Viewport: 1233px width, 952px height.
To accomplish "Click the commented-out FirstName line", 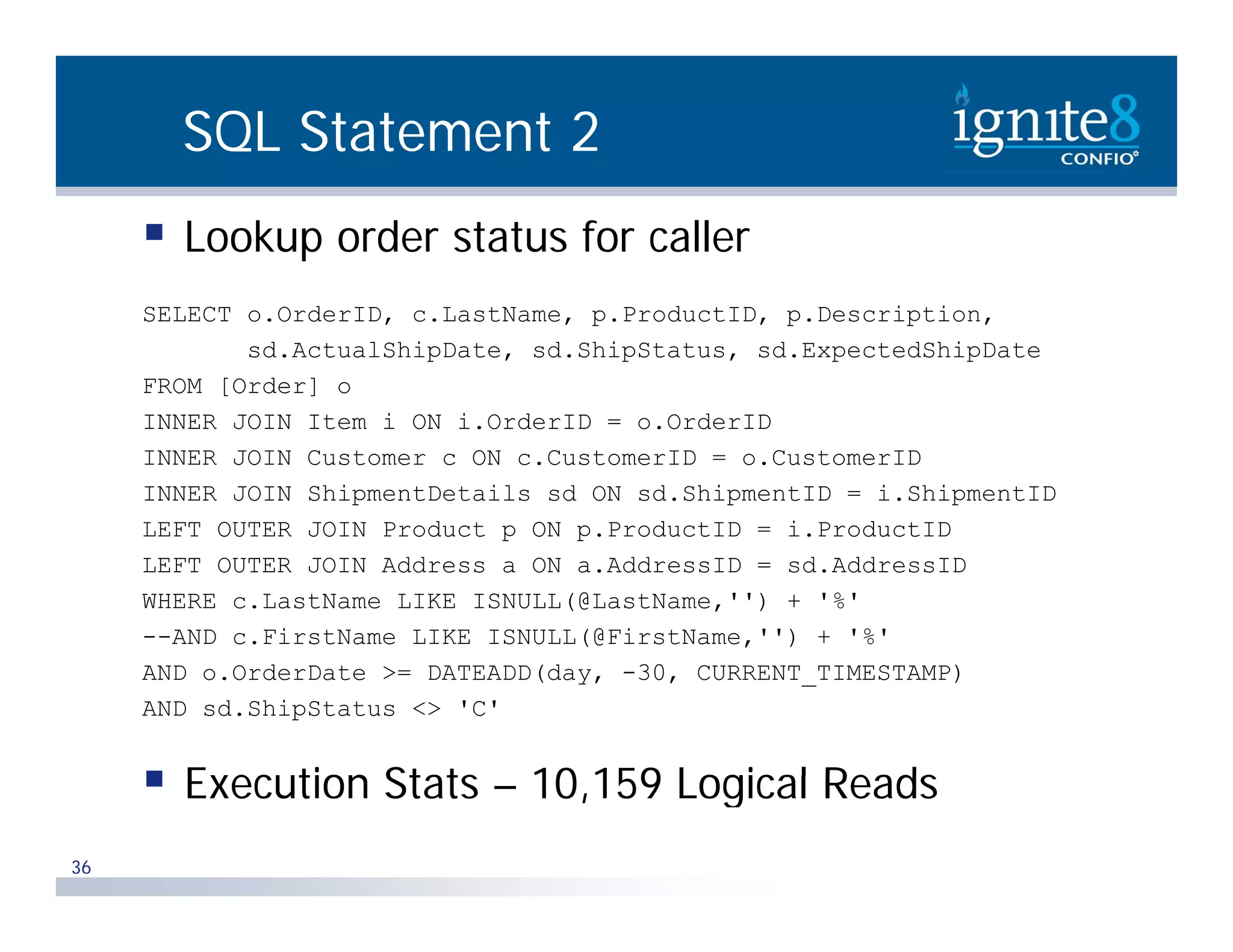I will (x=515, y=637).
